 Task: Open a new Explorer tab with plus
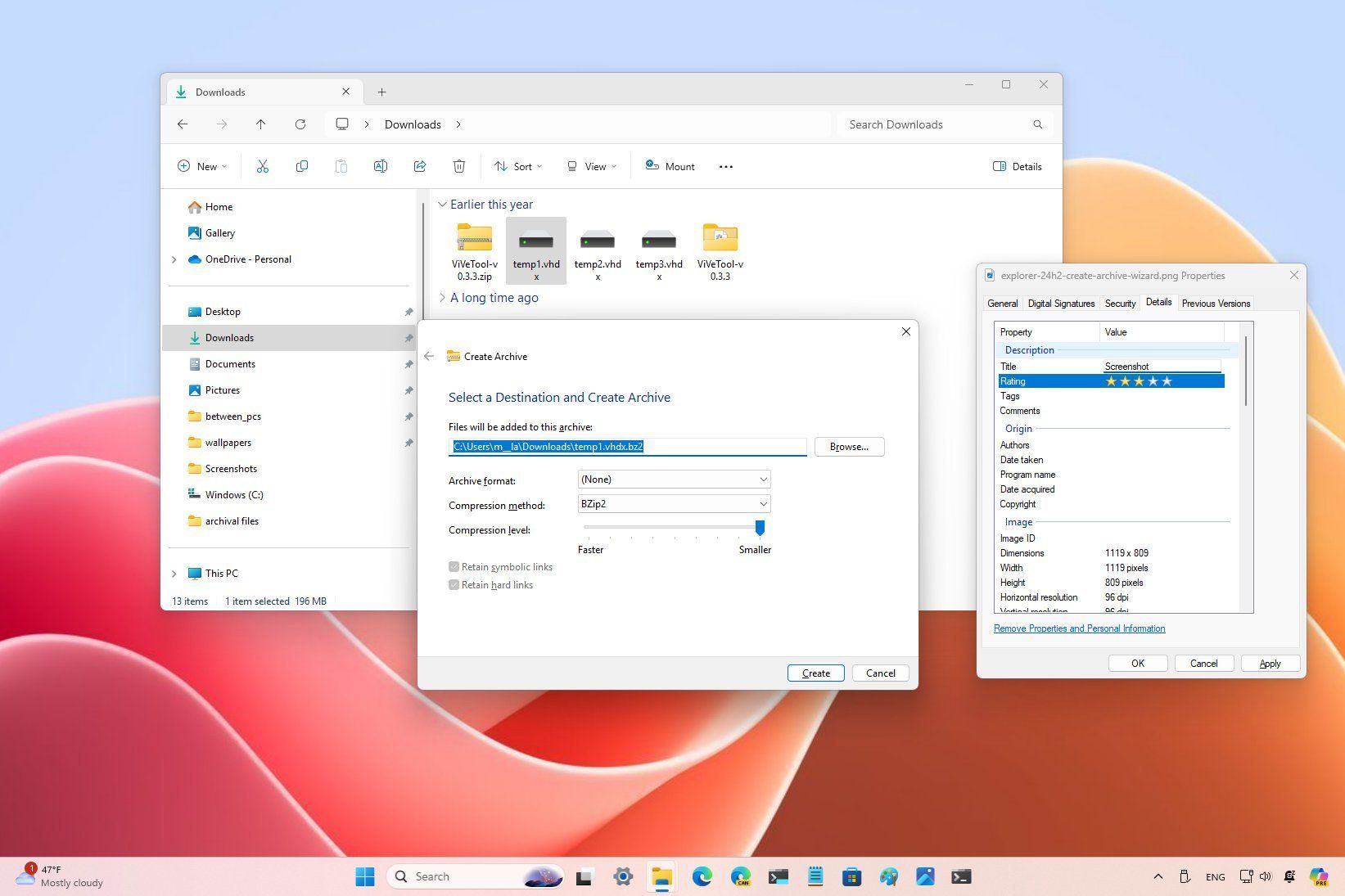coord(381,92)
